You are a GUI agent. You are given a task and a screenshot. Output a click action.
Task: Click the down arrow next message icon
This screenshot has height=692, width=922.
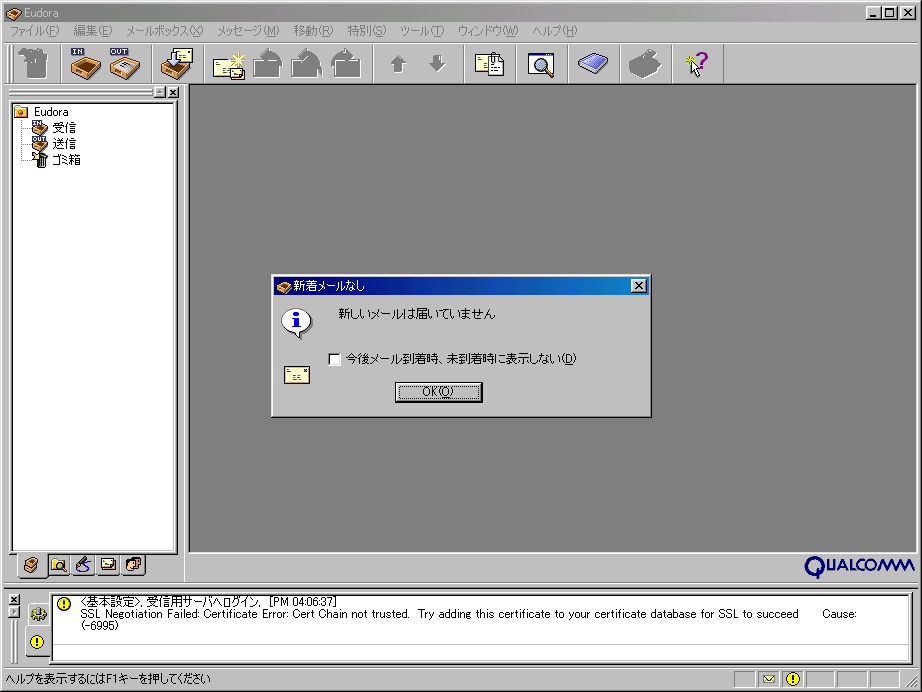pyautogui.click(x=437, y=63)
